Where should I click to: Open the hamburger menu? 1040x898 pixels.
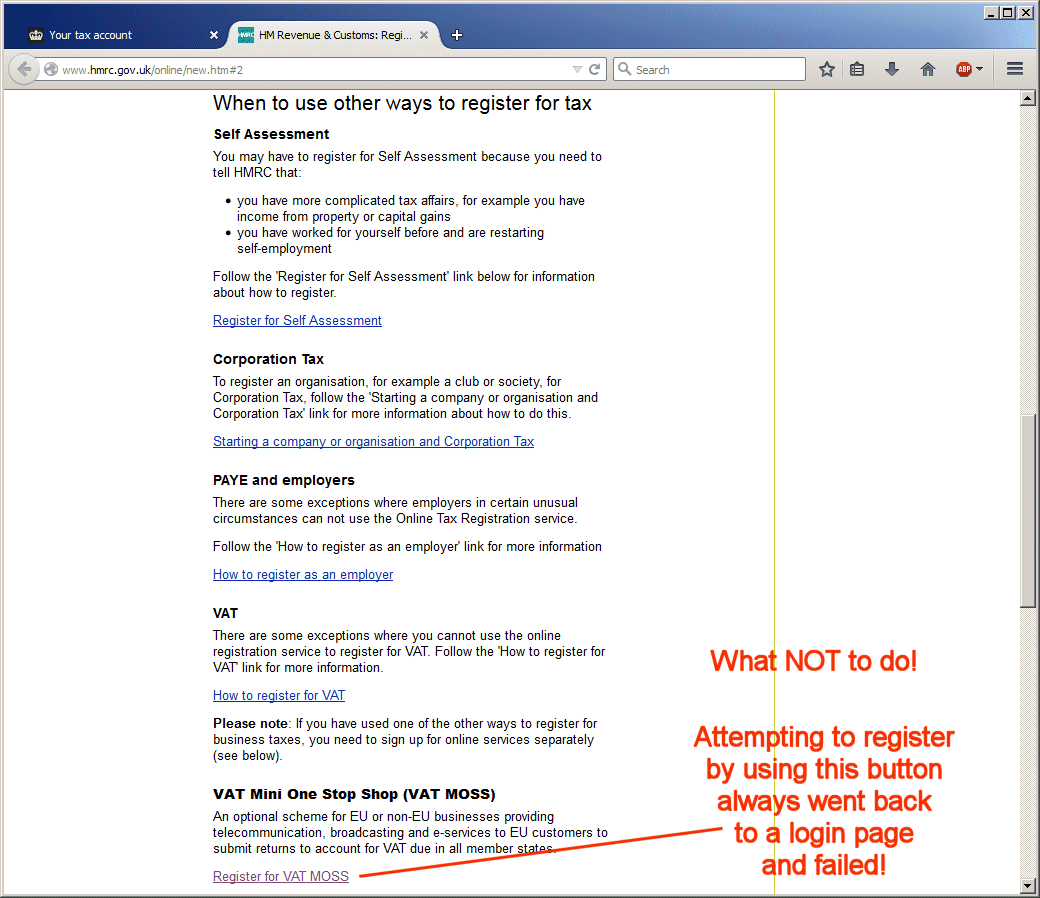click(1015, 69)
